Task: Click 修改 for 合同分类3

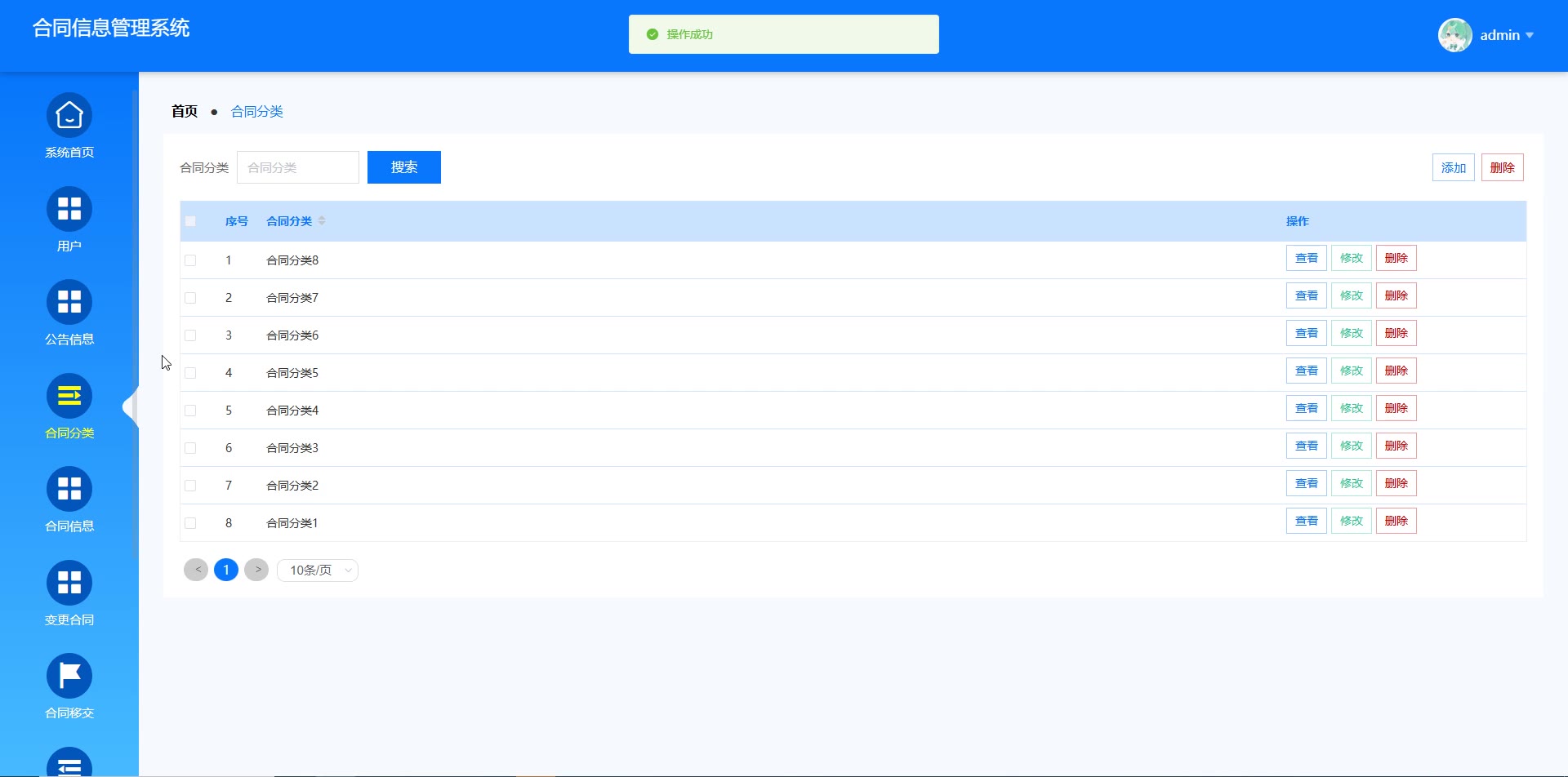Action: (1352, 446)
